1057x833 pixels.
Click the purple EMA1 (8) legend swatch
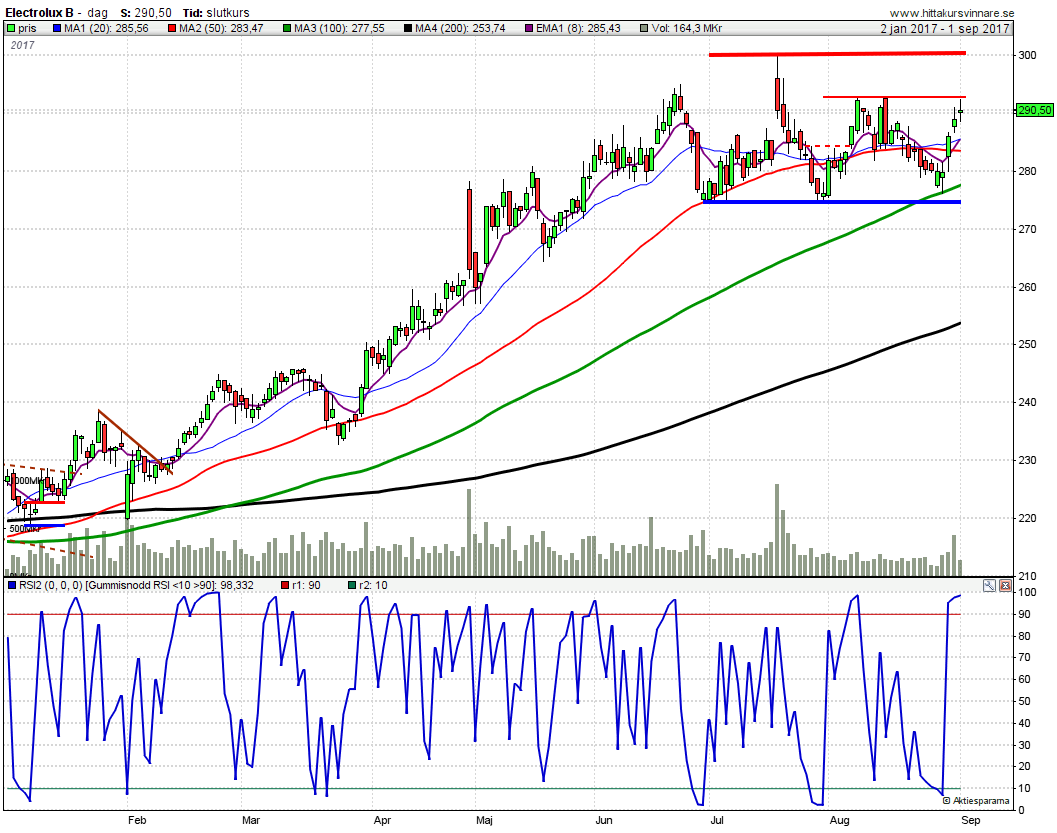coord(529,28)
